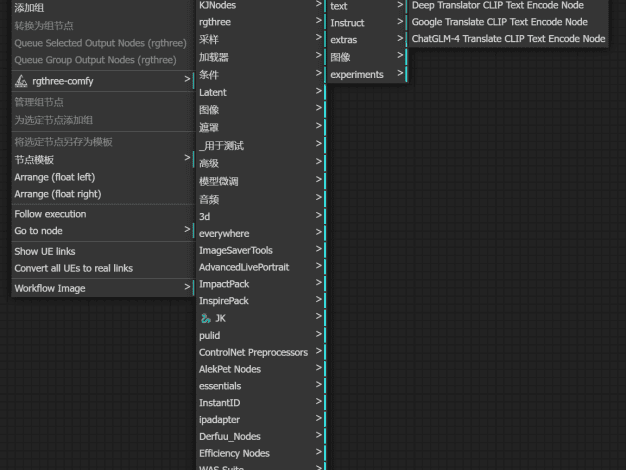
Task: Select Show UE links
Action: (103, 251)
